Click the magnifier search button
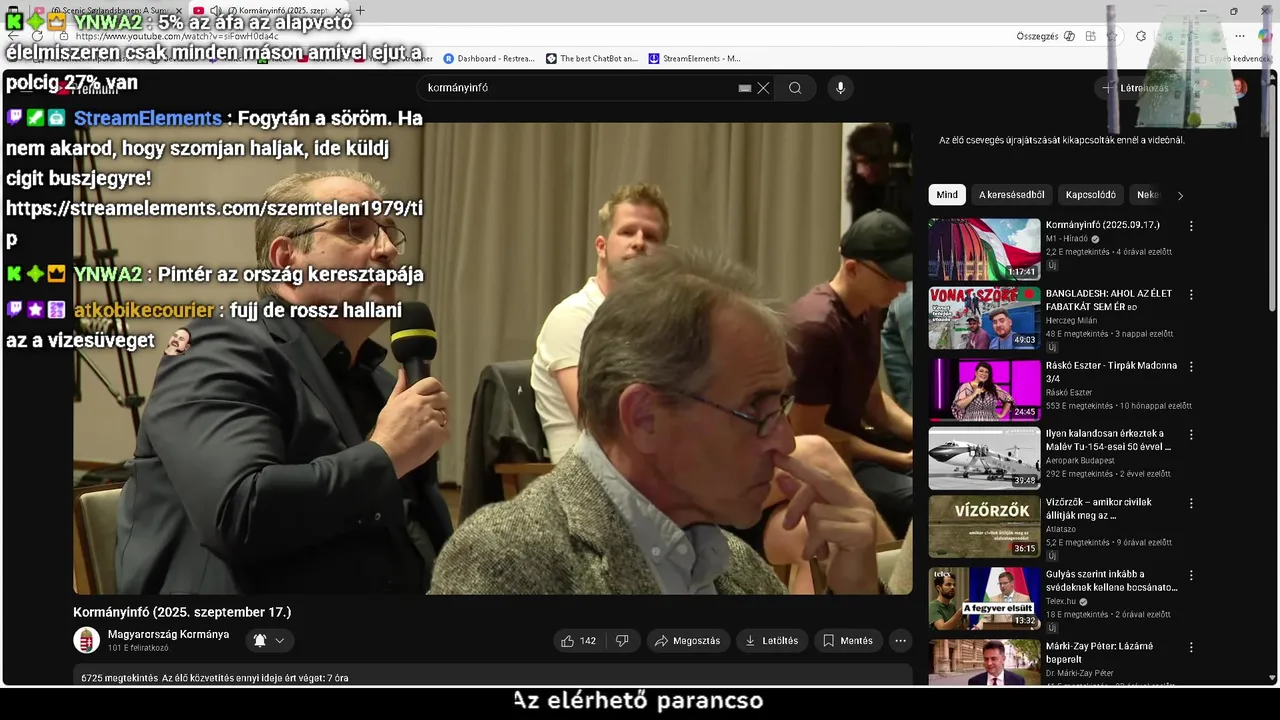 click(x=795, y=88)
